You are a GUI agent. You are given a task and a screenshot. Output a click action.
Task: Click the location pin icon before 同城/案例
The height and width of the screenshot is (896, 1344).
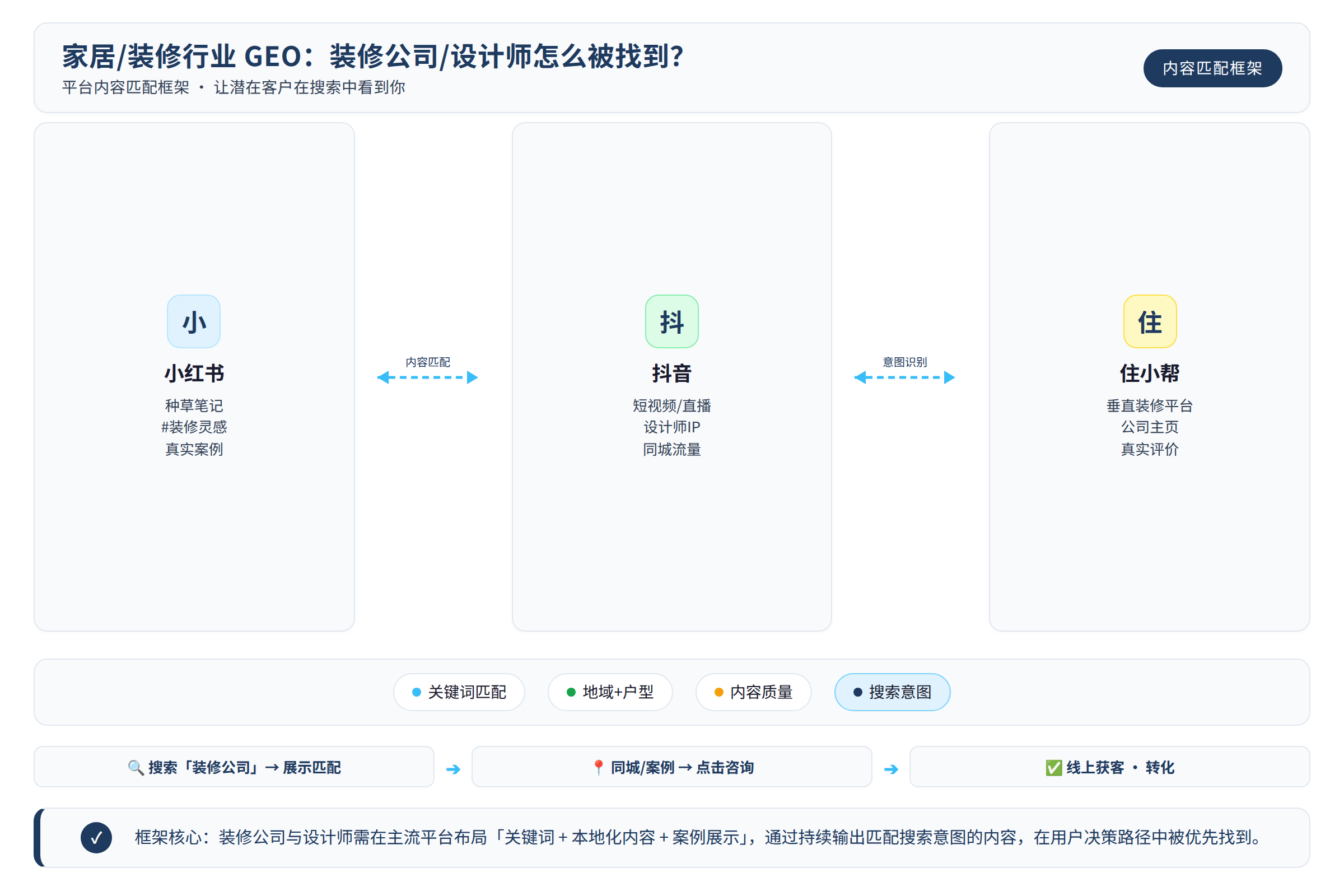click(x=598, y=767)
